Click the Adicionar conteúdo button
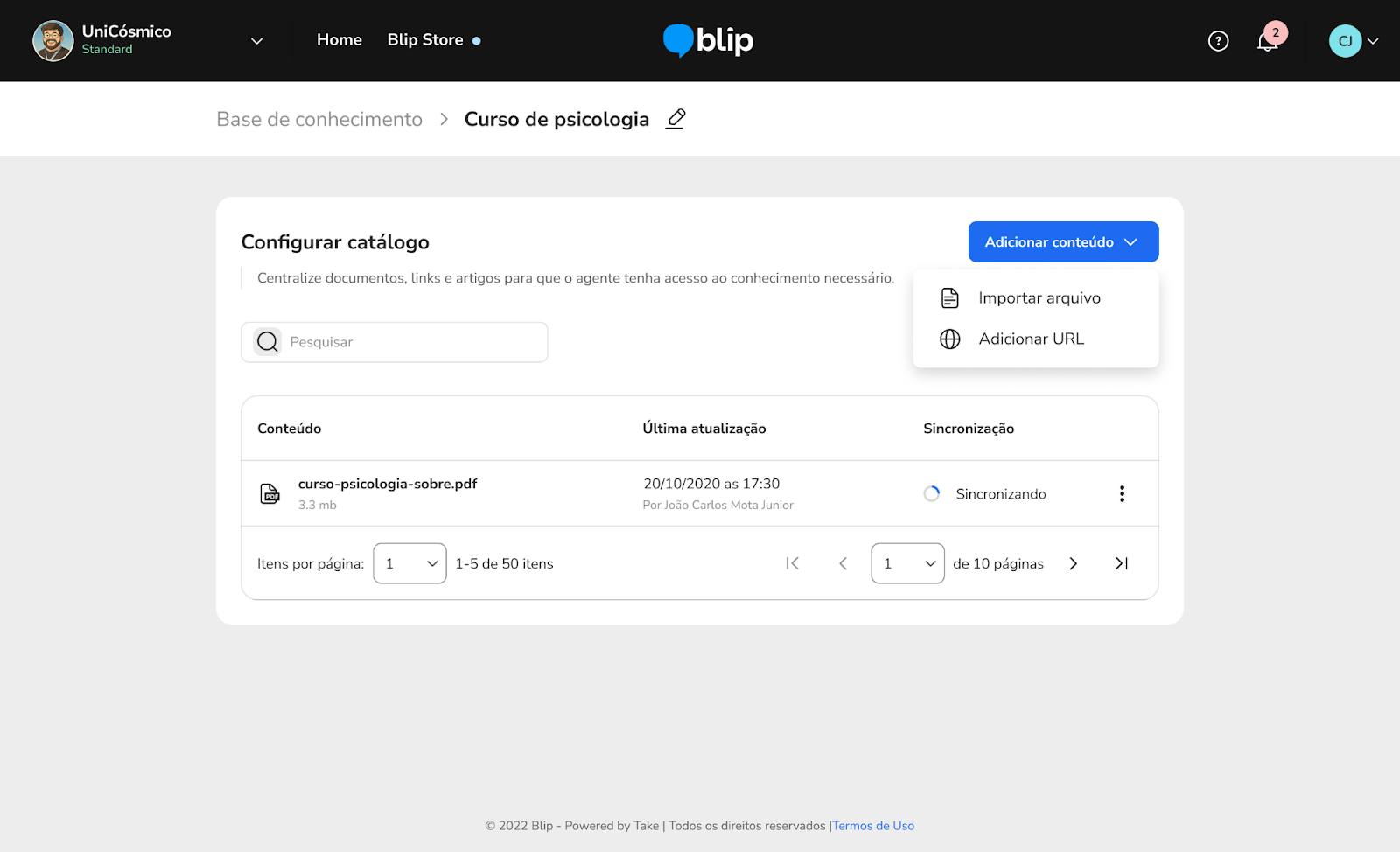This screenshot has width=1400, height=852. [x=1062, y=242]
